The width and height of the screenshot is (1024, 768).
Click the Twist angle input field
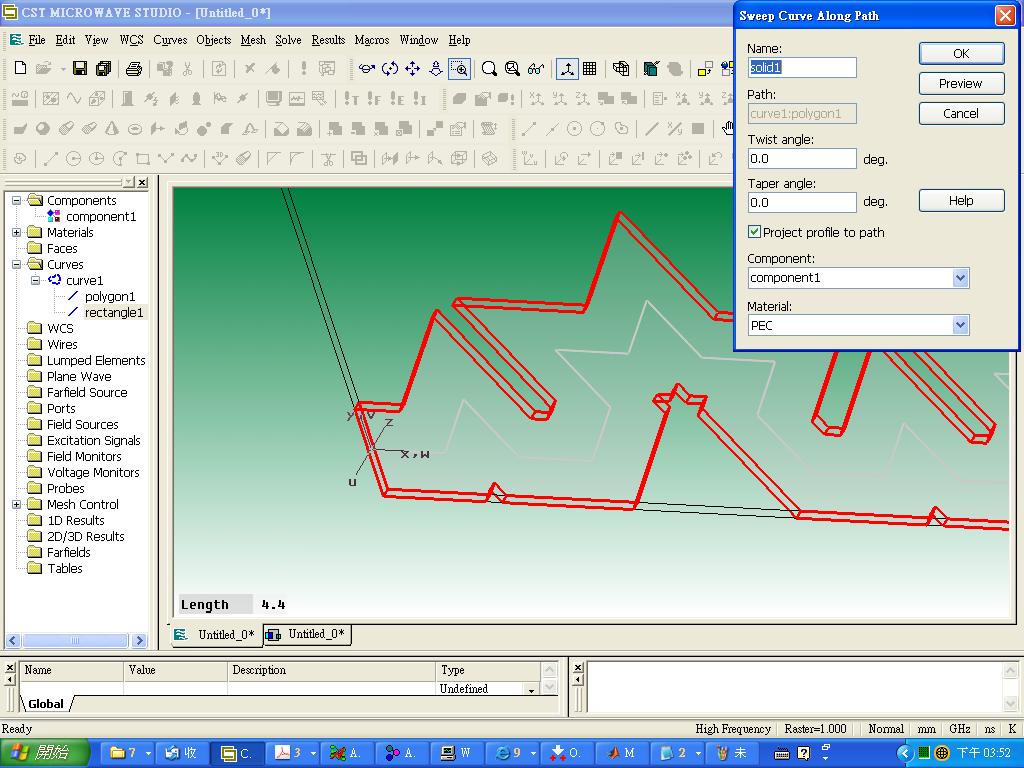pyautogui.click(x=802, y=159)
